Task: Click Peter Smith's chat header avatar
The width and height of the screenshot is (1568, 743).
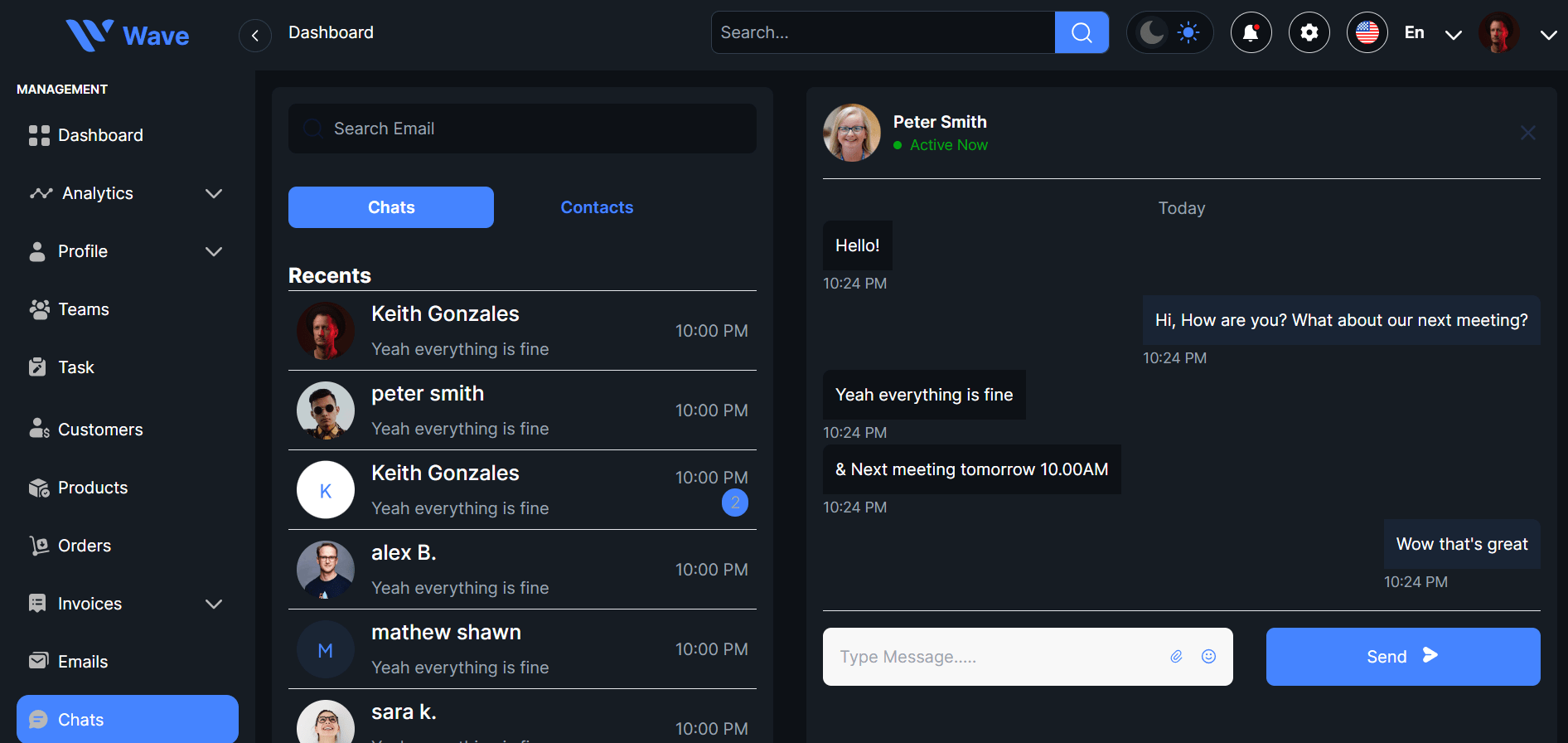Action: point(852,133)
